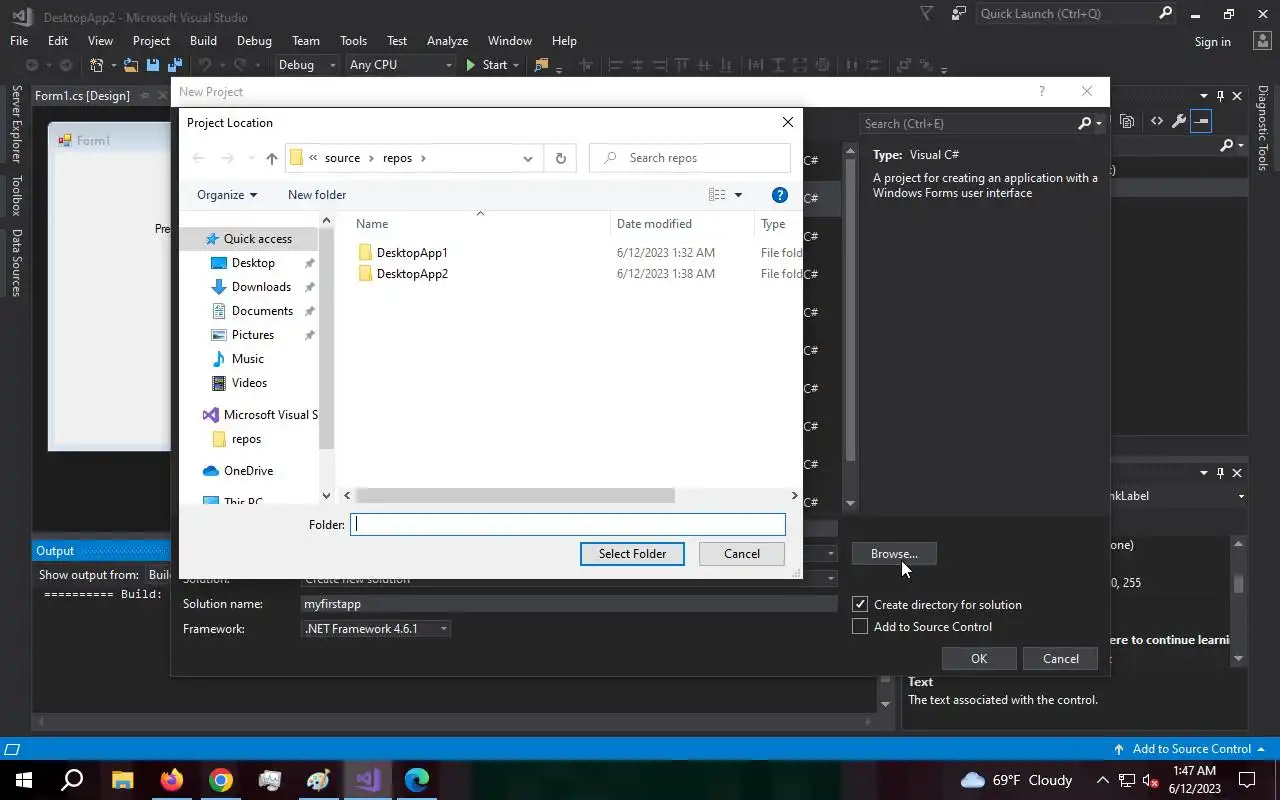Open the view options dropdown arrow
This screenshot has width=1280, height=800.
tap(738, 195)
